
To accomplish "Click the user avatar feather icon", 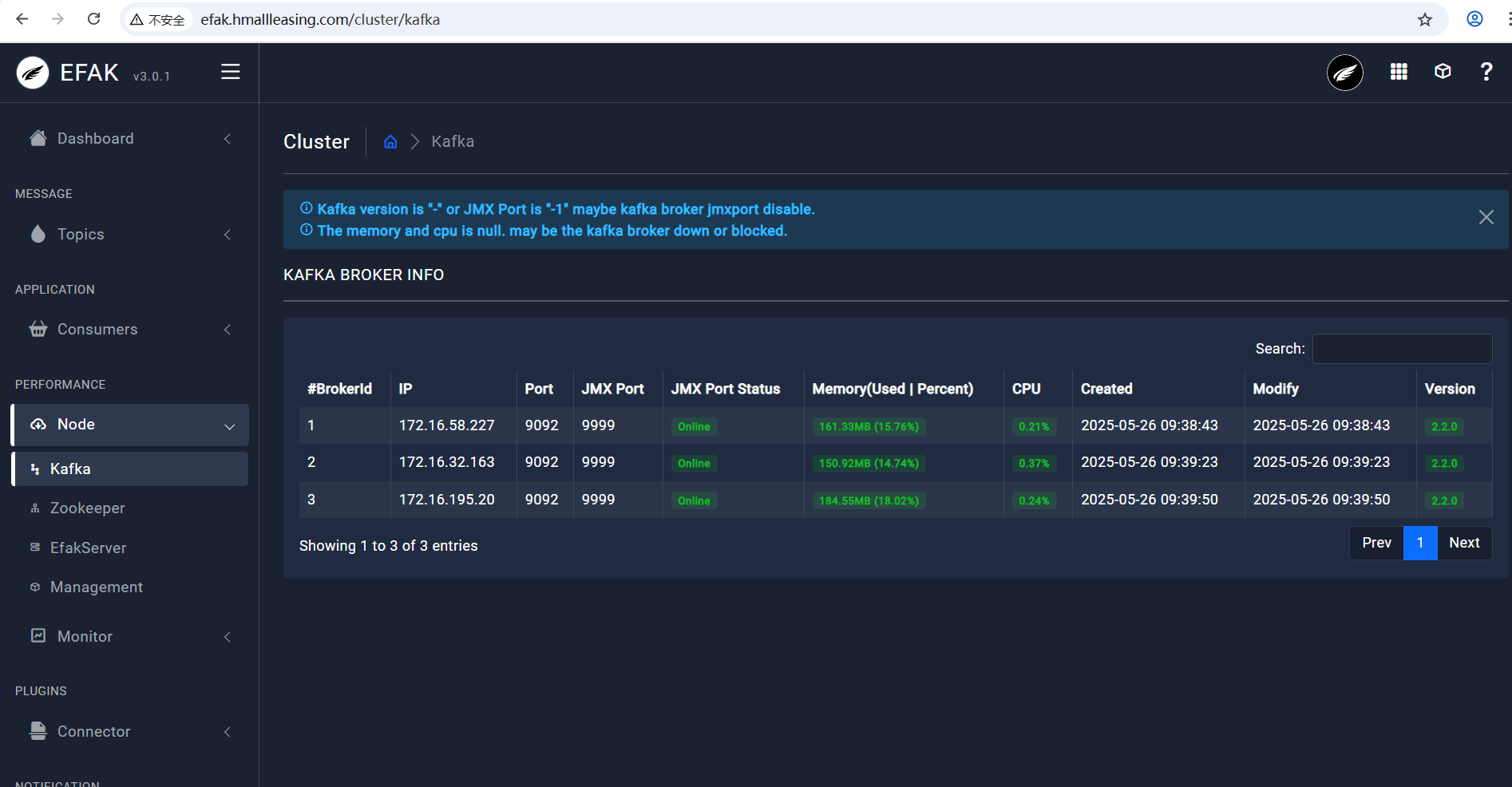I will (x=1344, y=73).
